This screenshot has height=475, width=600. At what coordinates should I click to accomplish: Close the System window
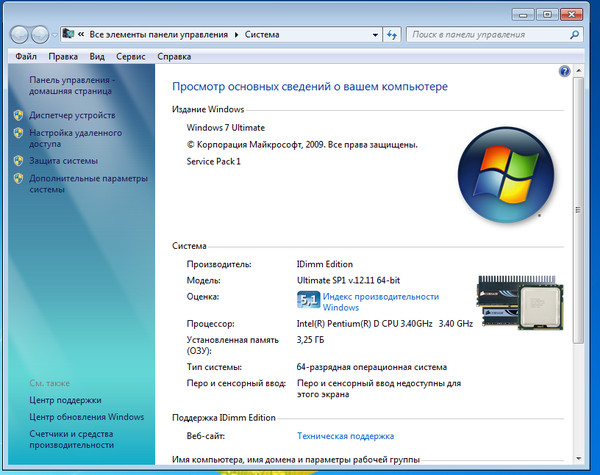572,15
